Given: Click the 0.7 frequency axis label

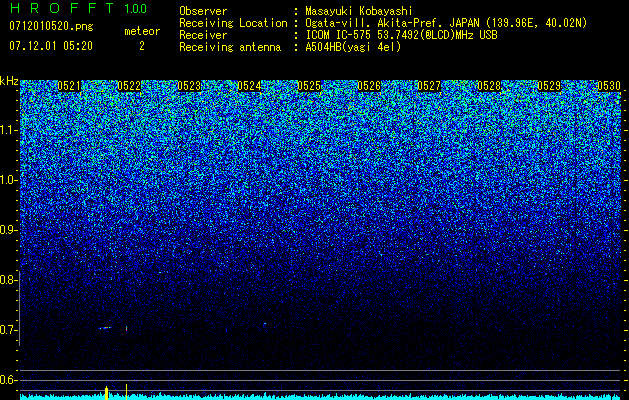Looking at the screenshot, I should [x=9, y=330].
